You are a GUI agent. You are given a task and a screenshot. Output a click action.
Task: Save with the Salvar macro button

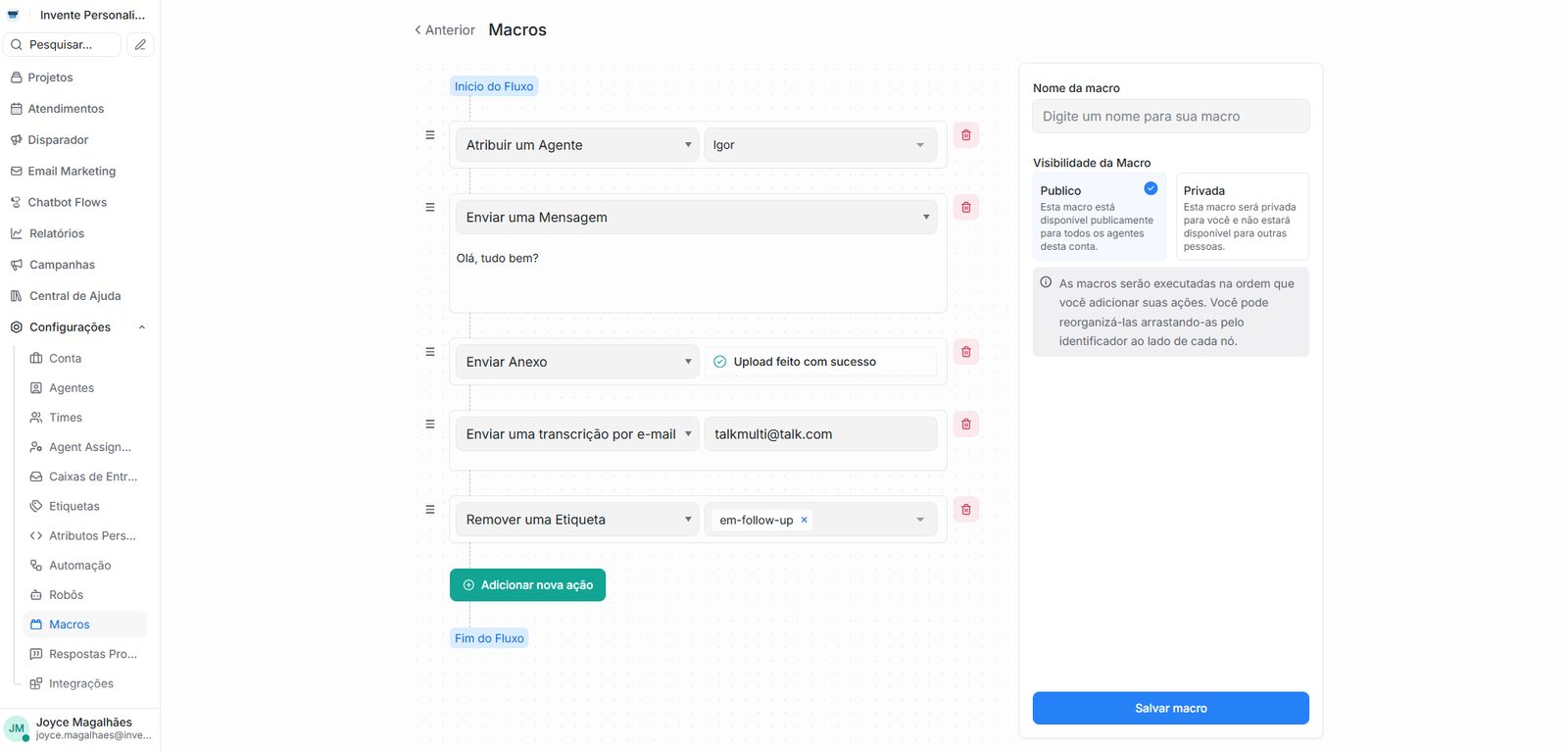[x=1170, y=708]
